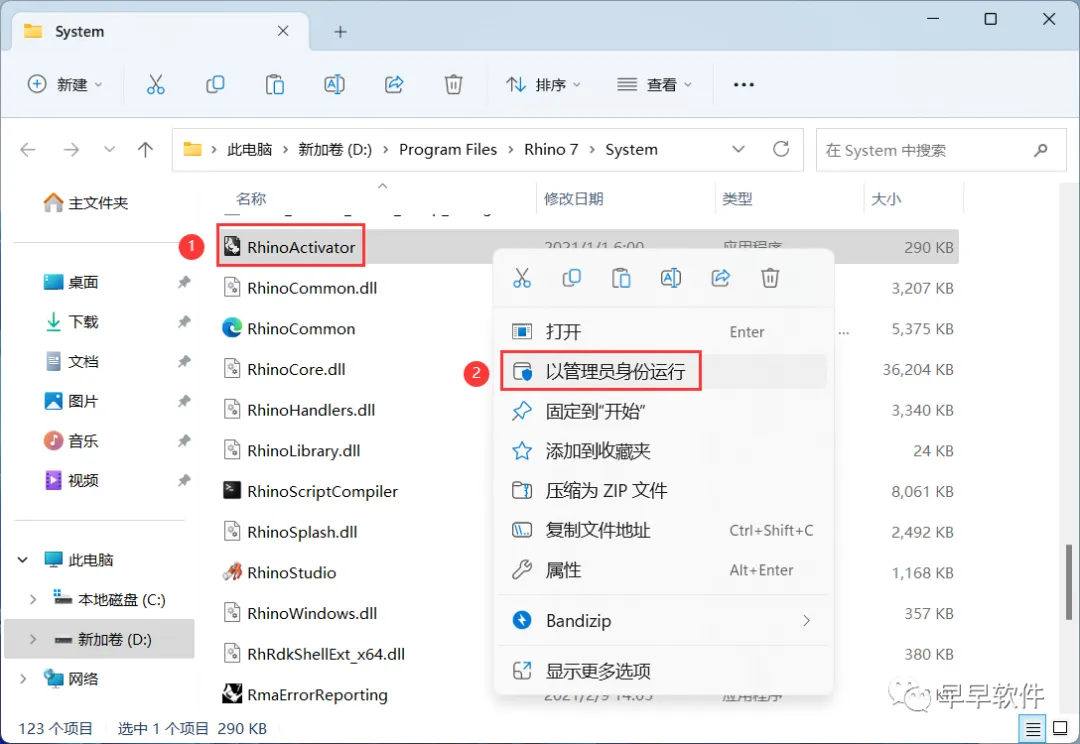Screen dimensions: 1080x744
Task: Click the Copy icon in the context menu
Action: [x=572, y=278]
